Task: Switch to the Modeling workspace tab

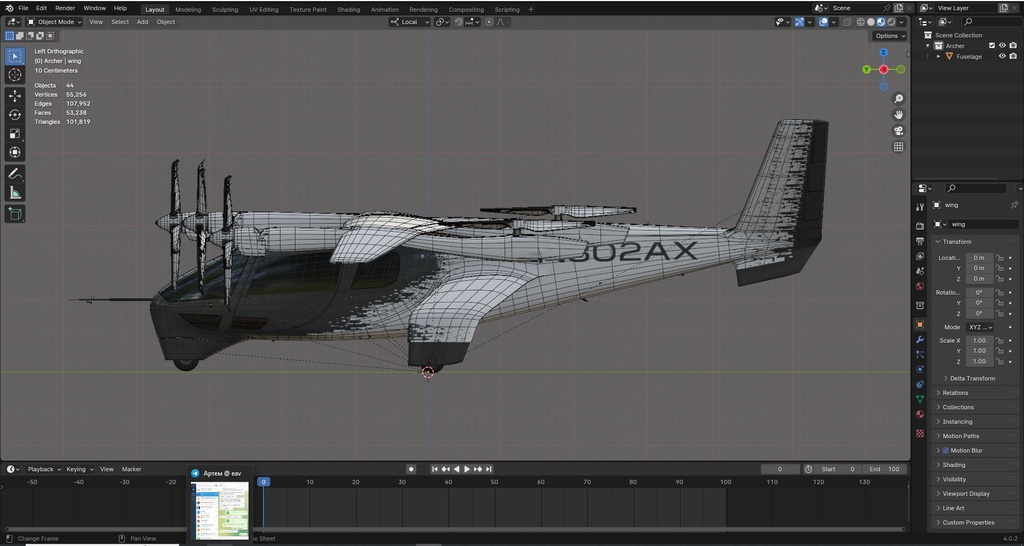Action: [x=188, y=9]
